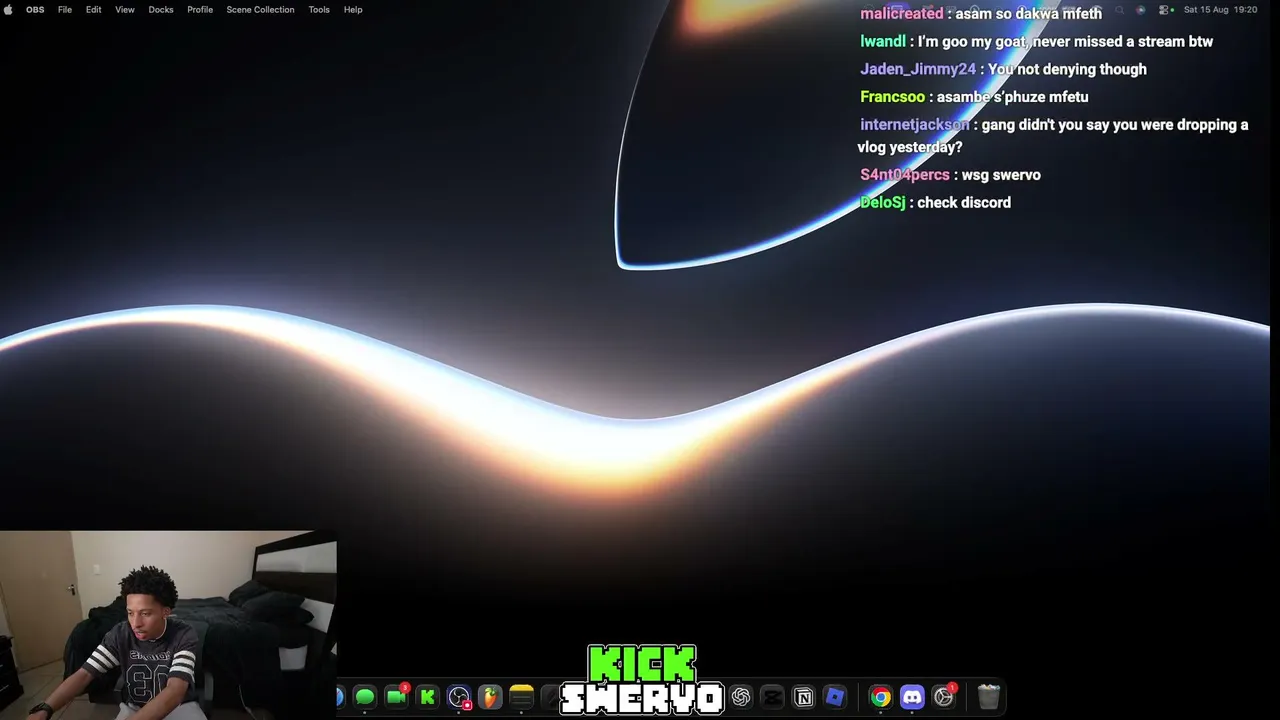Open the View menu

pos(125,9)
